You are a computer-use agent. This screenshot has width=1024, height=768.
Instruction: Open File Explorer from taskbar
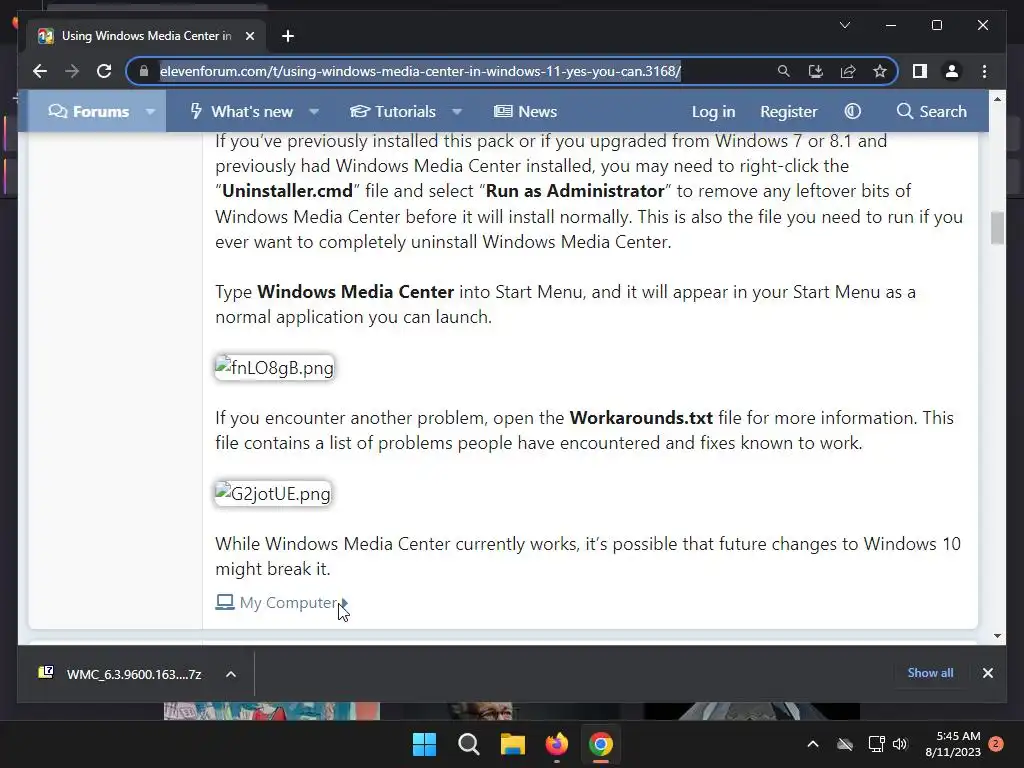pos(513,744)
